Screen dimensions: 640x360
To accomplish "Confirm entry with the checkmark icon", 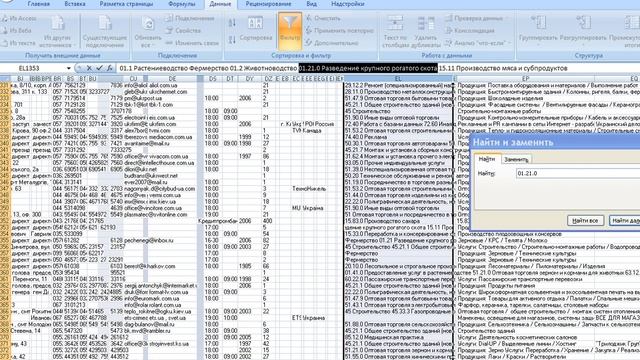I will point(99,68).
